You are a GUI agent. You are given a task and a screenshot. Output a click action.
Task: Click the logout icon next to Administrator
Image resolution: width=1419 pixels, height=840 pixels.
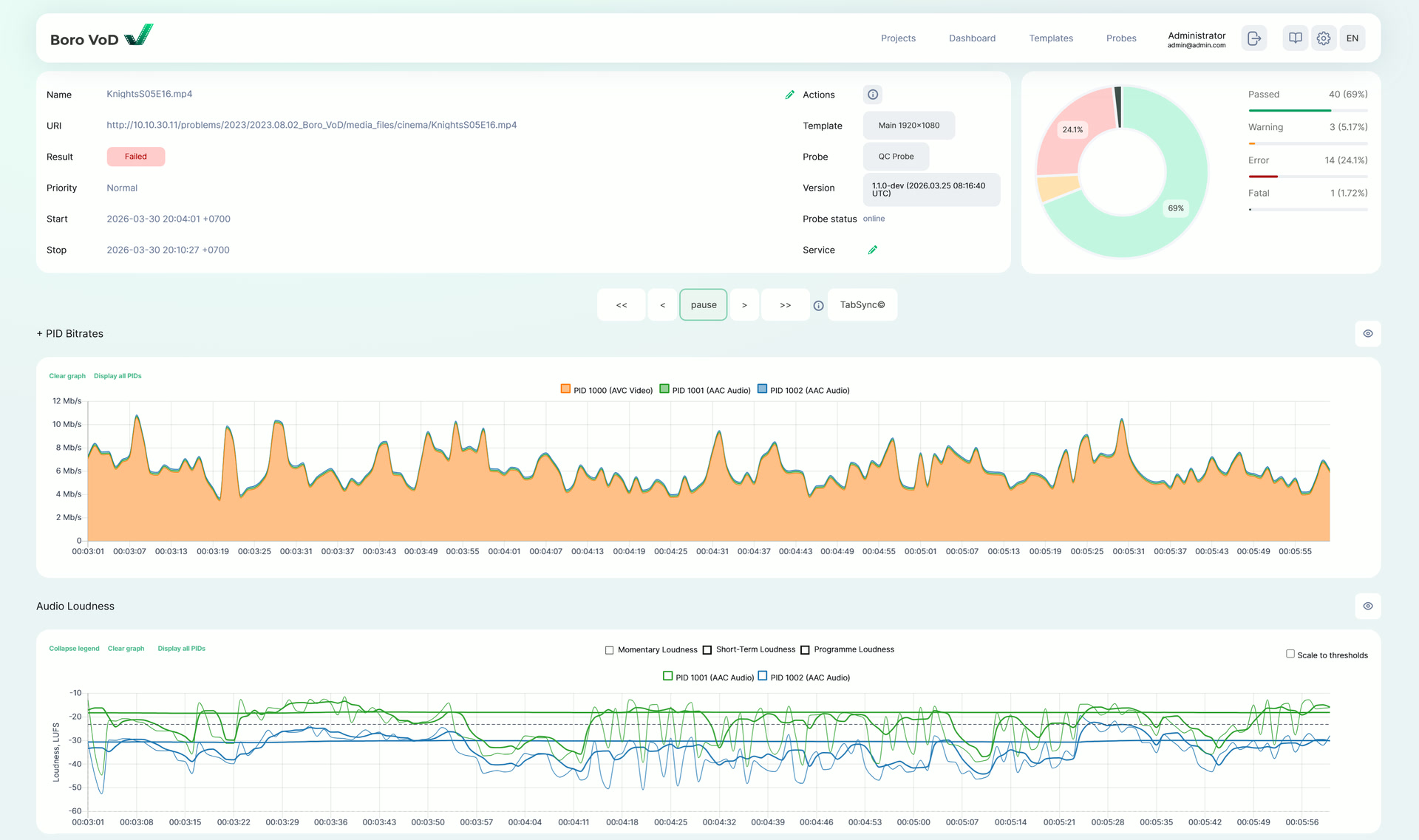pyautogui.click(x=1253, y=38)
